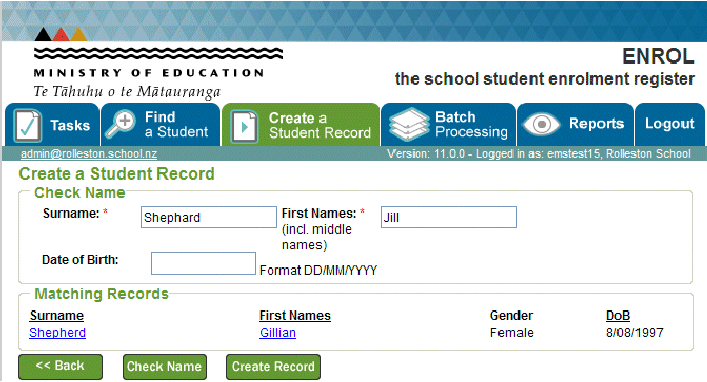Screen dimensions: 707x382
Task: Click the 8/08/1997 date of birth value
Action: 635,333
